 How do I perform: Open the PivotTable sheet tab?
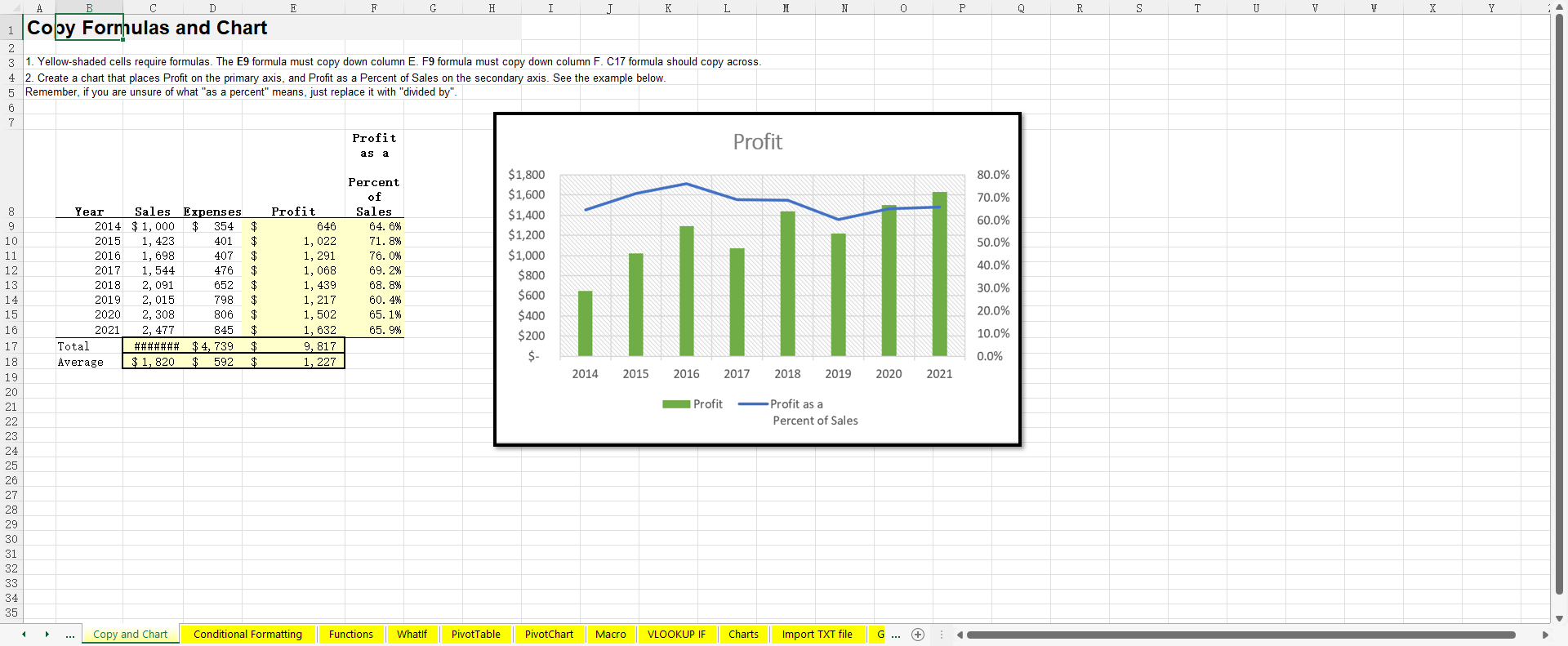[476, 635]
